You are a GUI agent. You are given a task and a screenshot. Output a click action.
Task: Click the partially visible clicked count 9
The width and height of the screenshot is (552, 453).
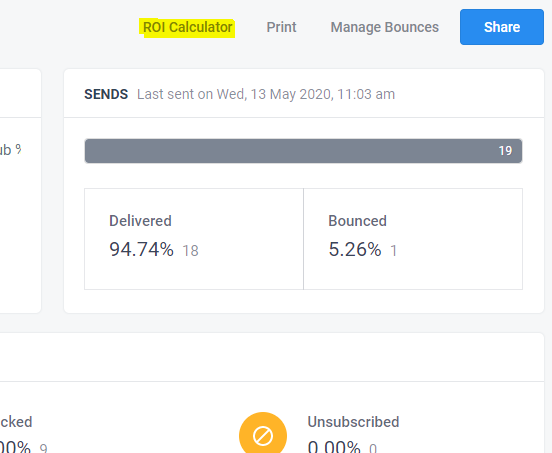click(43, 448)
